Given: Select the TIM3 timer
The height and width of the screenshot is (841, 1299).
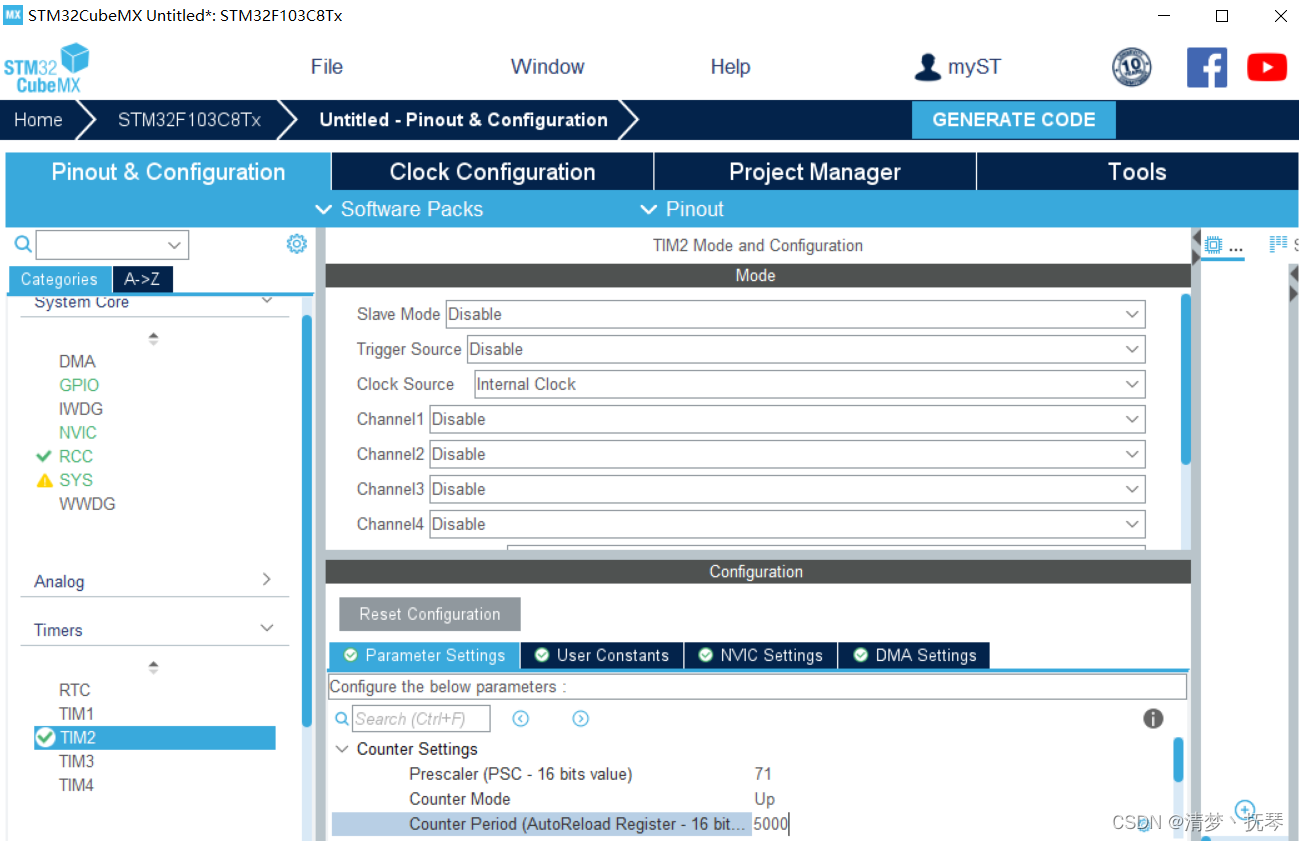Looking at the screenshot, I should (76, 761).
